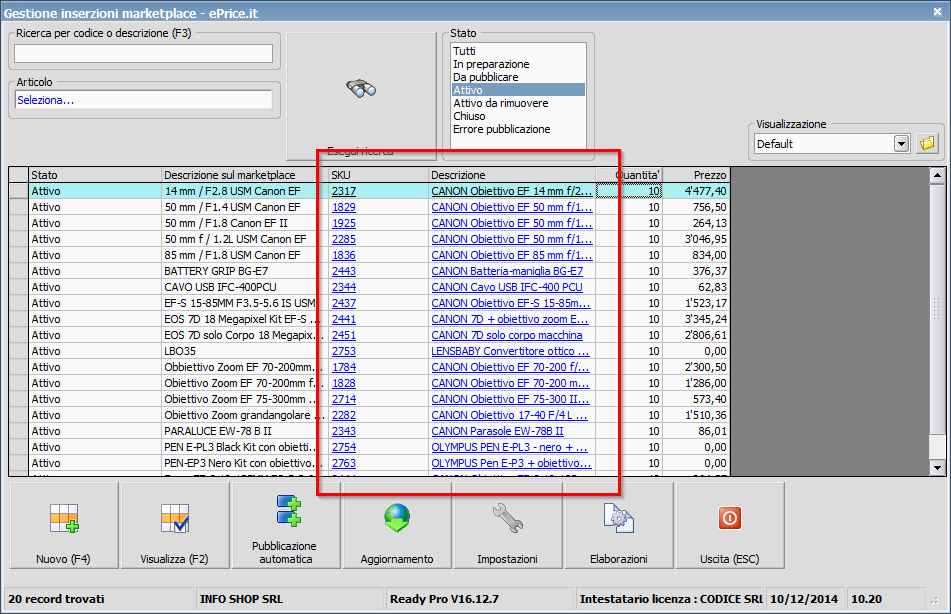Choose the Chiuso status filter
Screen dimensions: 951x614
coord(469,116)
